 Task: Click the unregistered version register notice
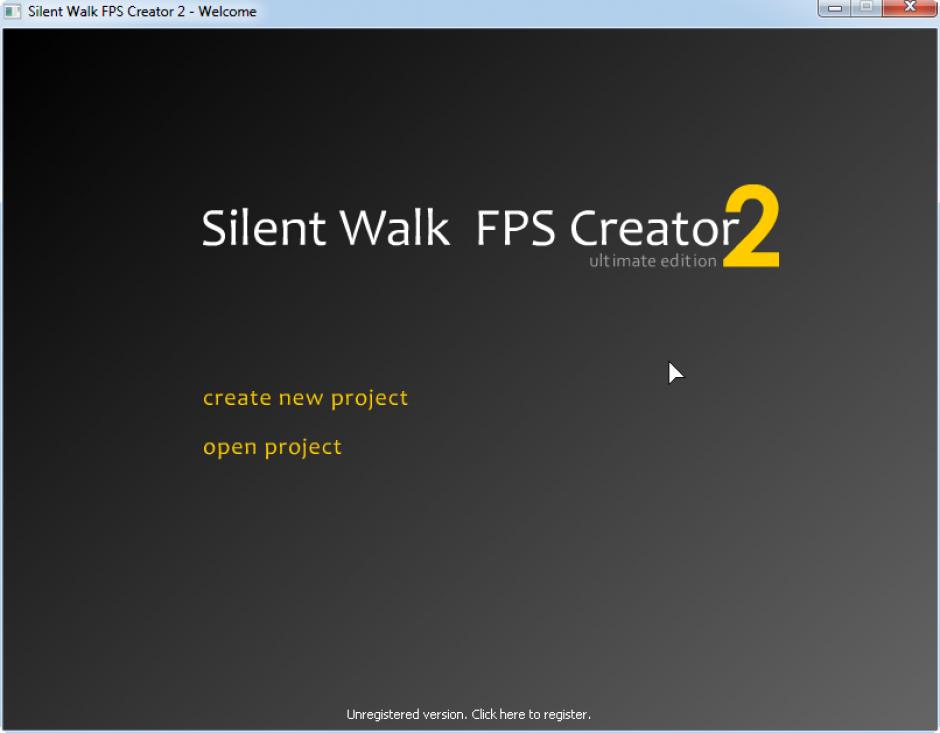pyautogui.click(x=468, y=714)
